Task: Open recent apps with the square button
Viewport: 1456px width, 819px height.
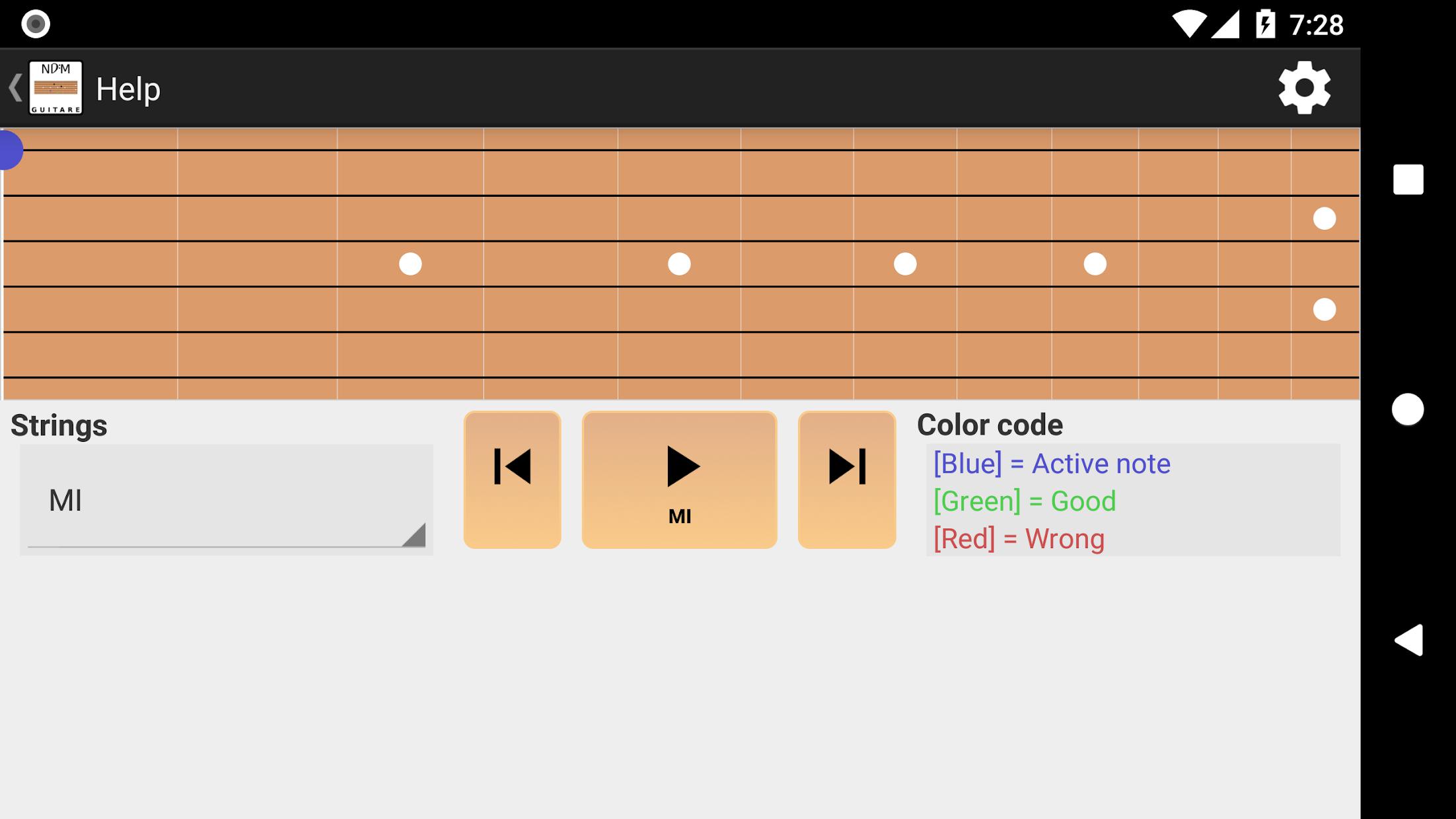Action: [1408, 179]
